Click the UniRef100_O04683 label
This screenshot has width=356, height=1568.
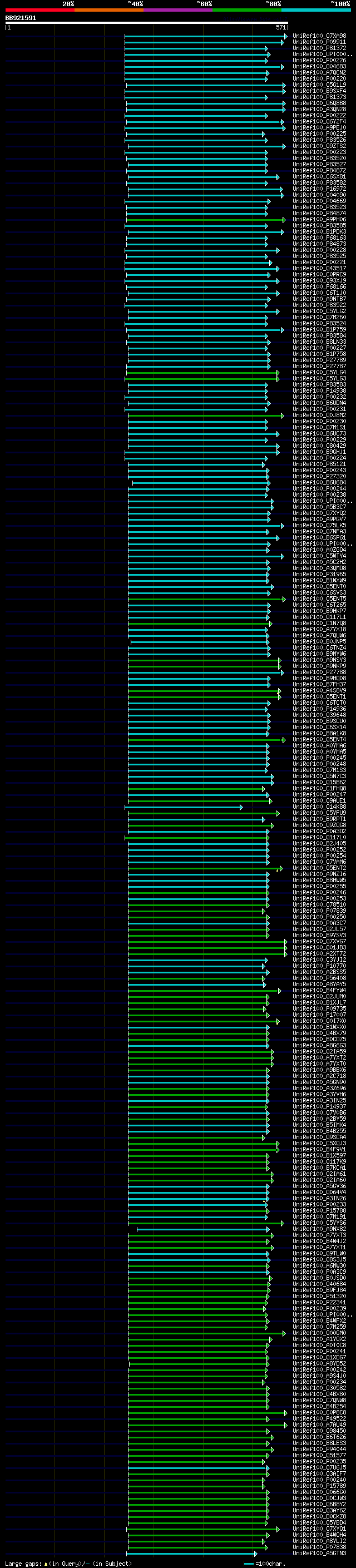click(x=319, y=66)
